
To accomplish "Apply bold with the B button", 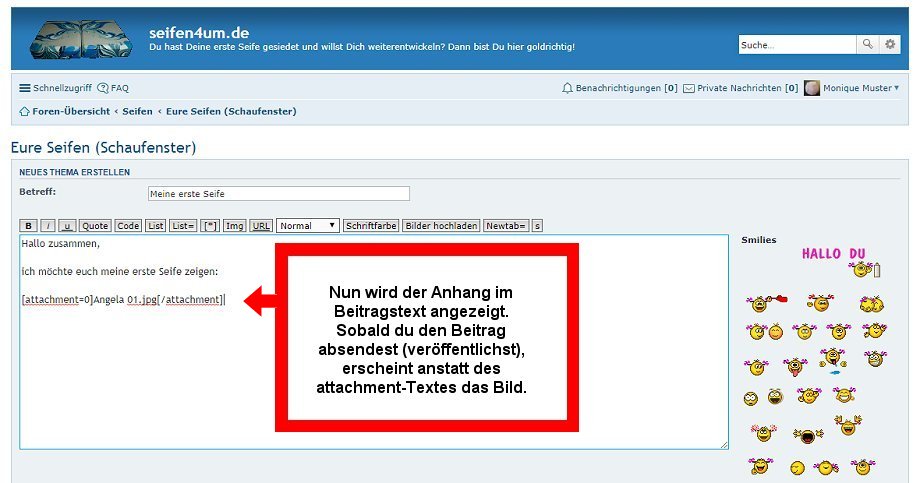I will pyautogui.click(x=28, y=226).
